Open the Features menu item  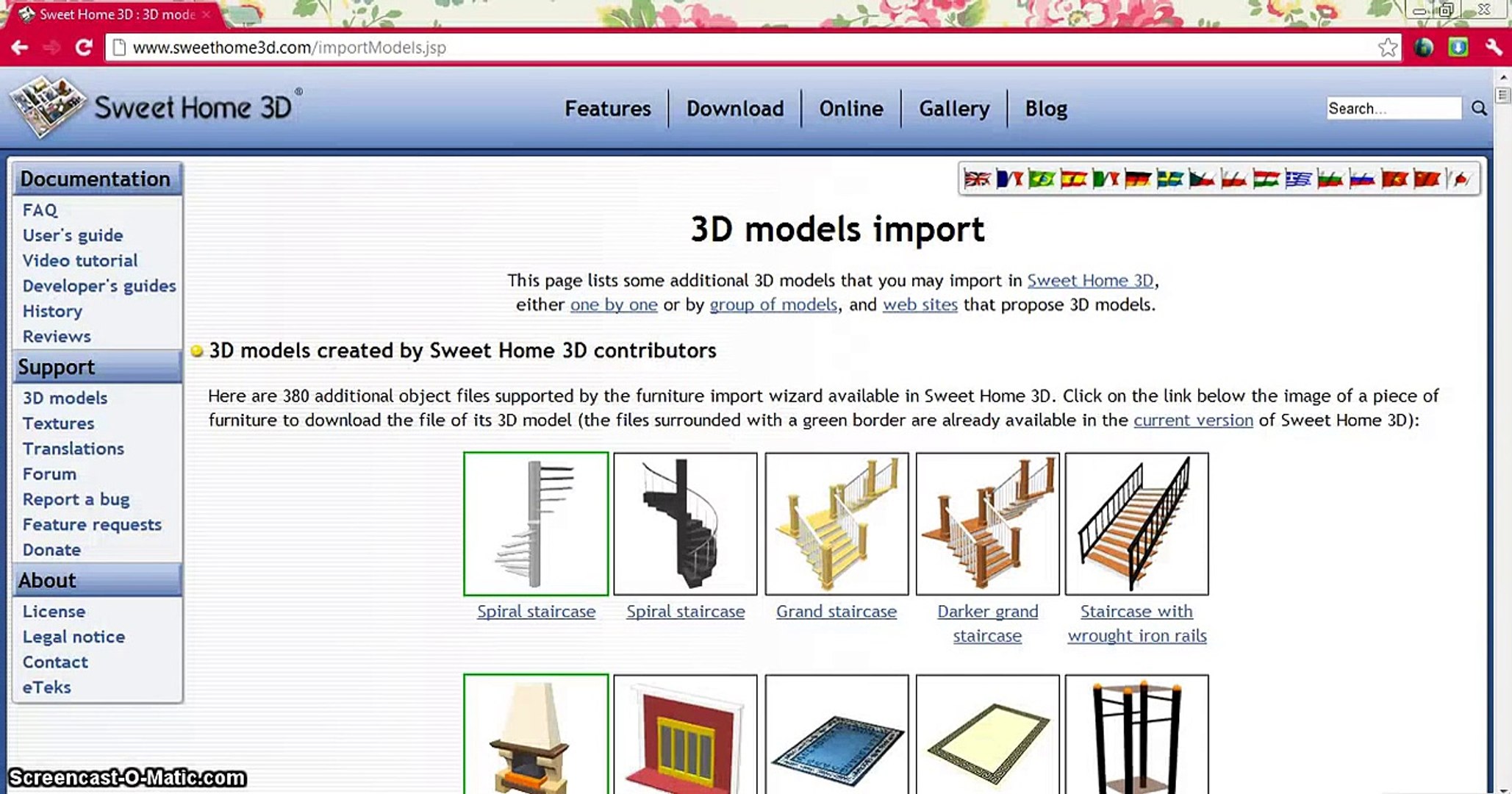(x=607, y=109)
